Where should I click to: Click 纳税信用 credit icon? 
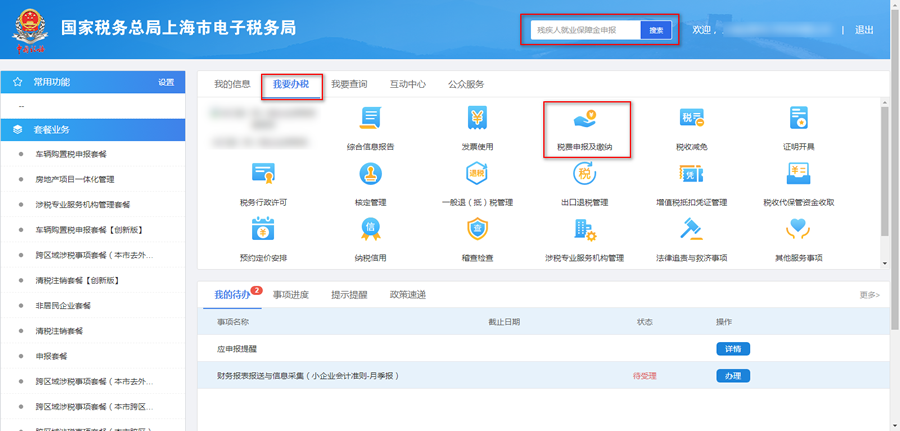click(370, 232)
